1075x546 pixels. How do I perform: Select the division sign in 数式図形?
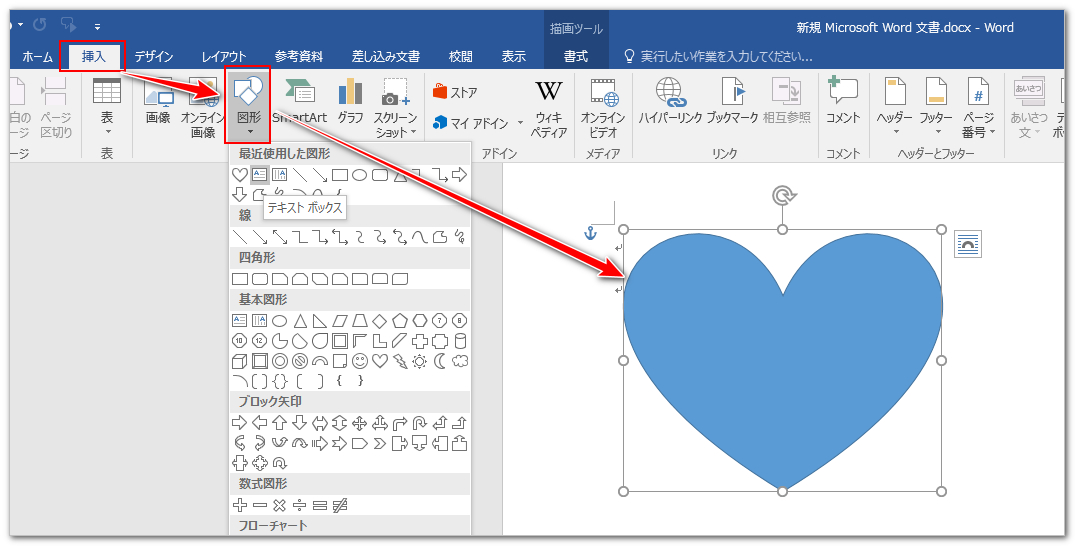[x=300, y=506]
